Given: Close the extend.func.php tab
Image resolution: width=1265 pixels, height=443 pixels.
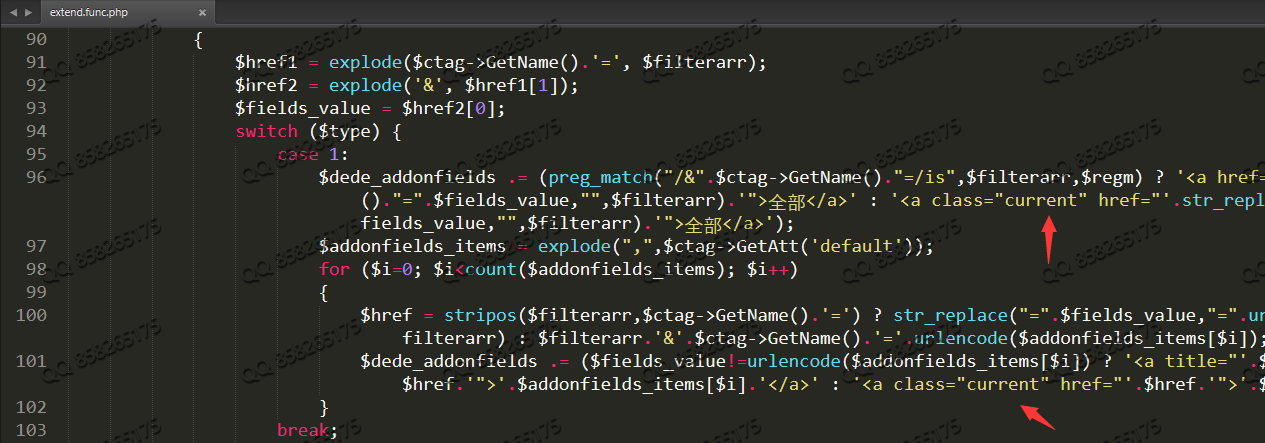Looking at the screenshot, I should click(x=202, y=13).
